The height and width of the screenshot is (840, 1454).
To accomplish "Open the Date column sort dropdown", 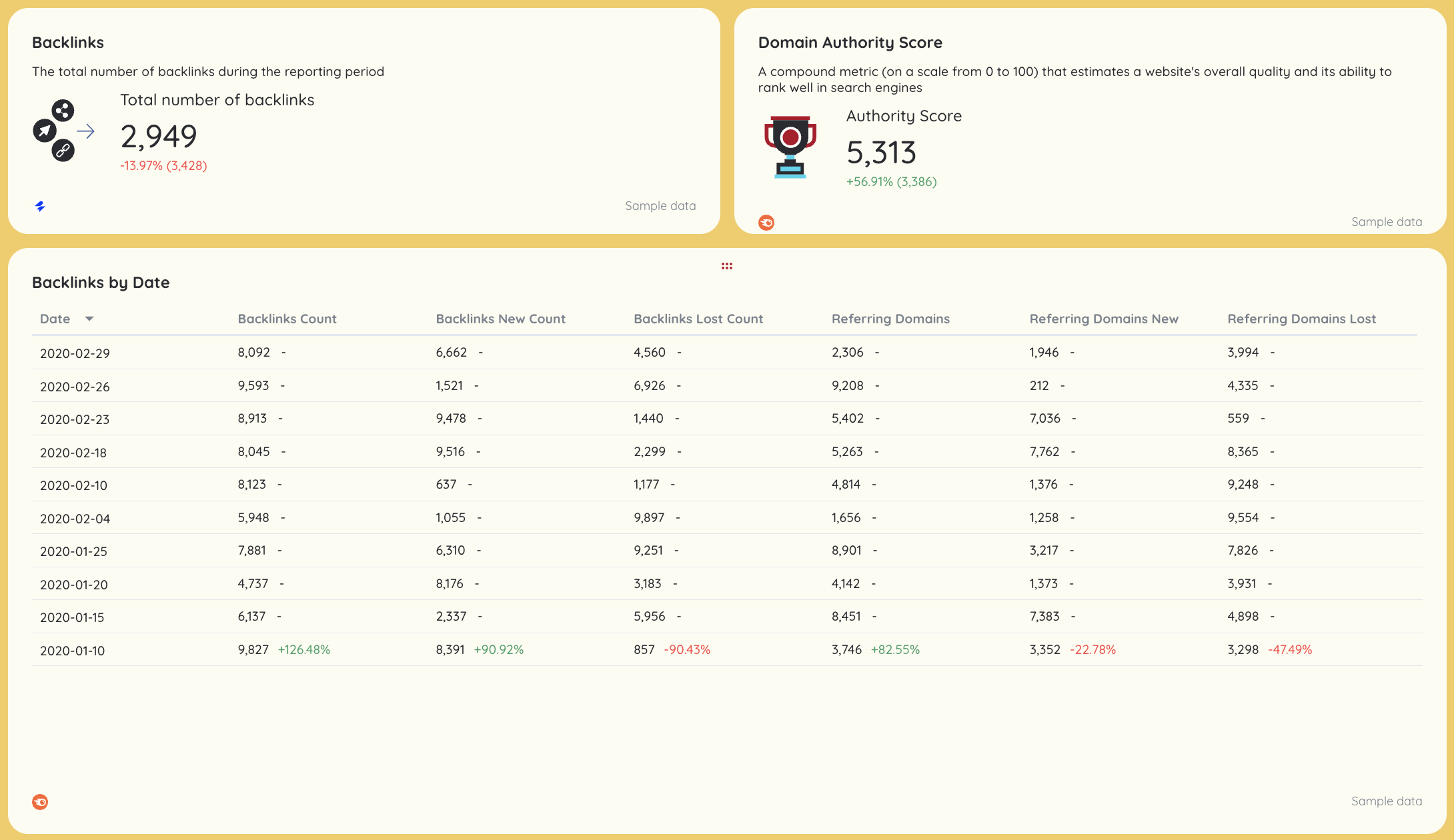I will [89, 319].
